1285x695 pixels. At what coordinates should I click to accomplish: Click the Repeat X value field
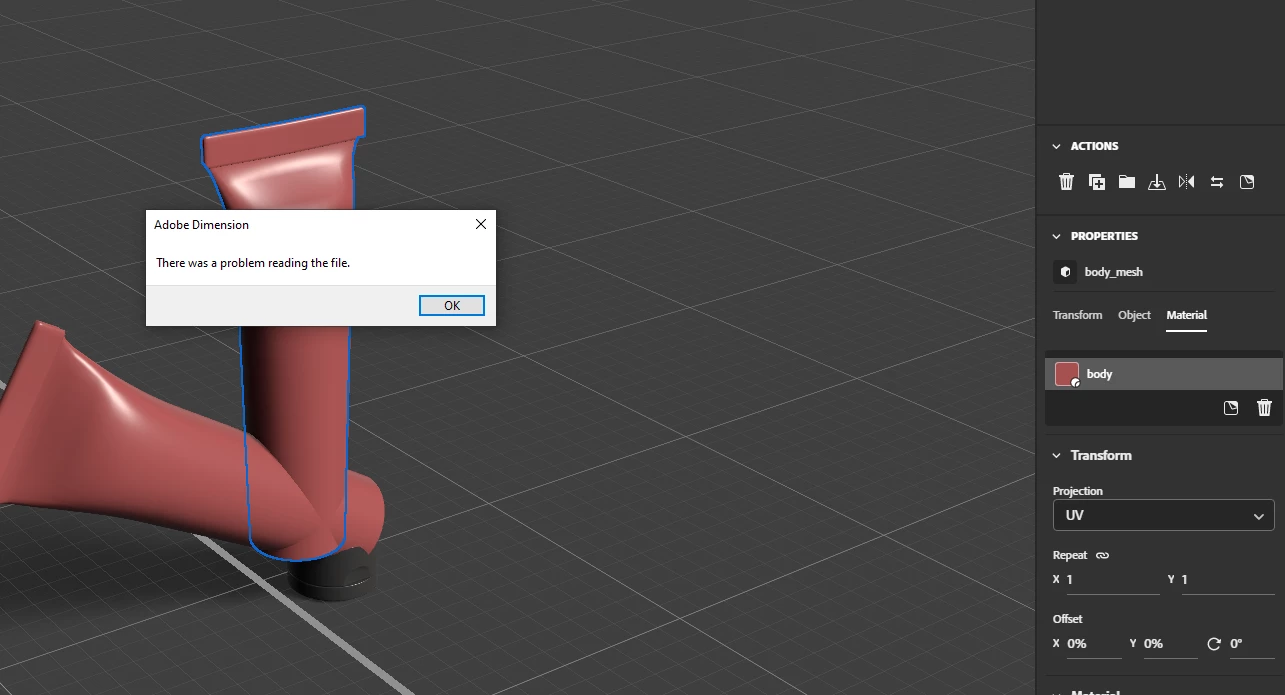pos(1112,580)
